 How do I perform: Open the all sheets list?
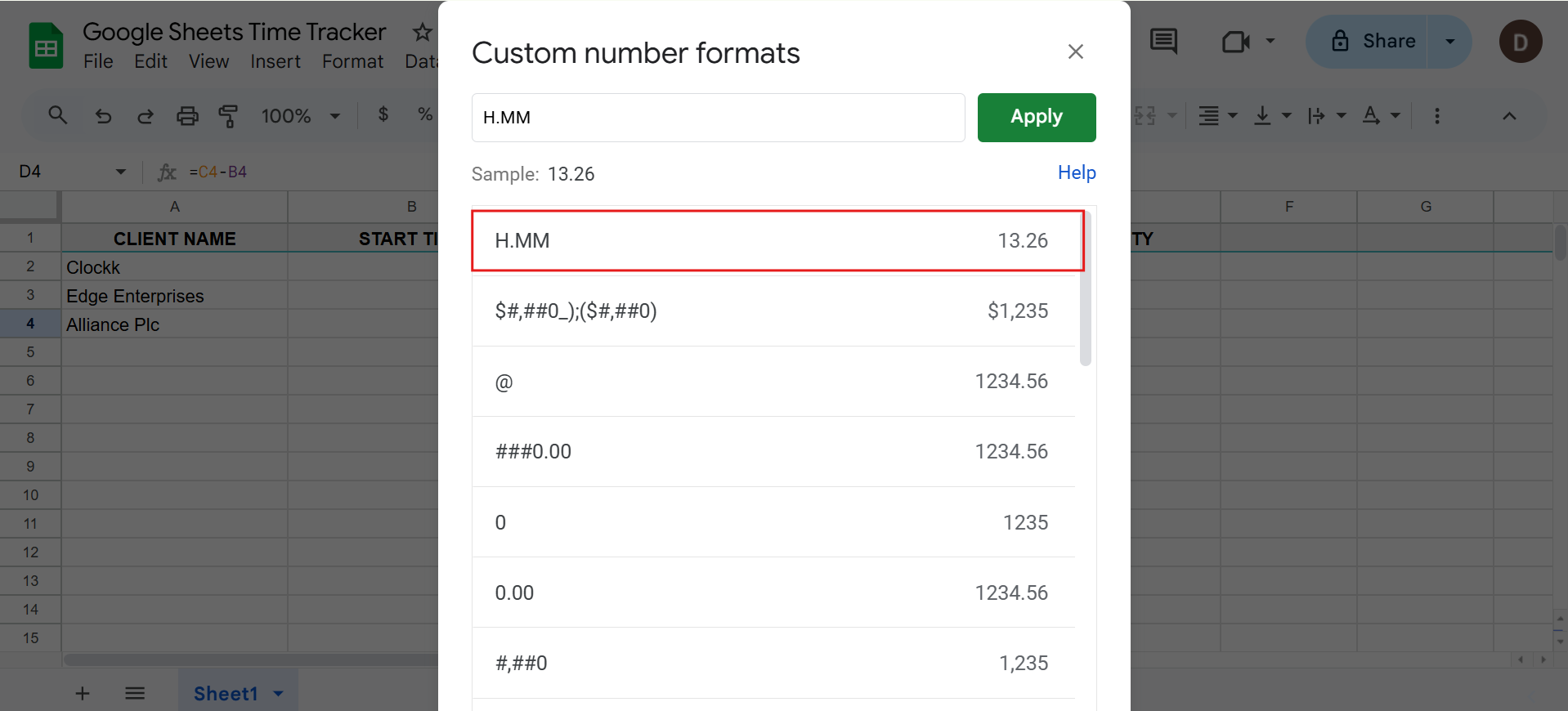pos(135,694)
